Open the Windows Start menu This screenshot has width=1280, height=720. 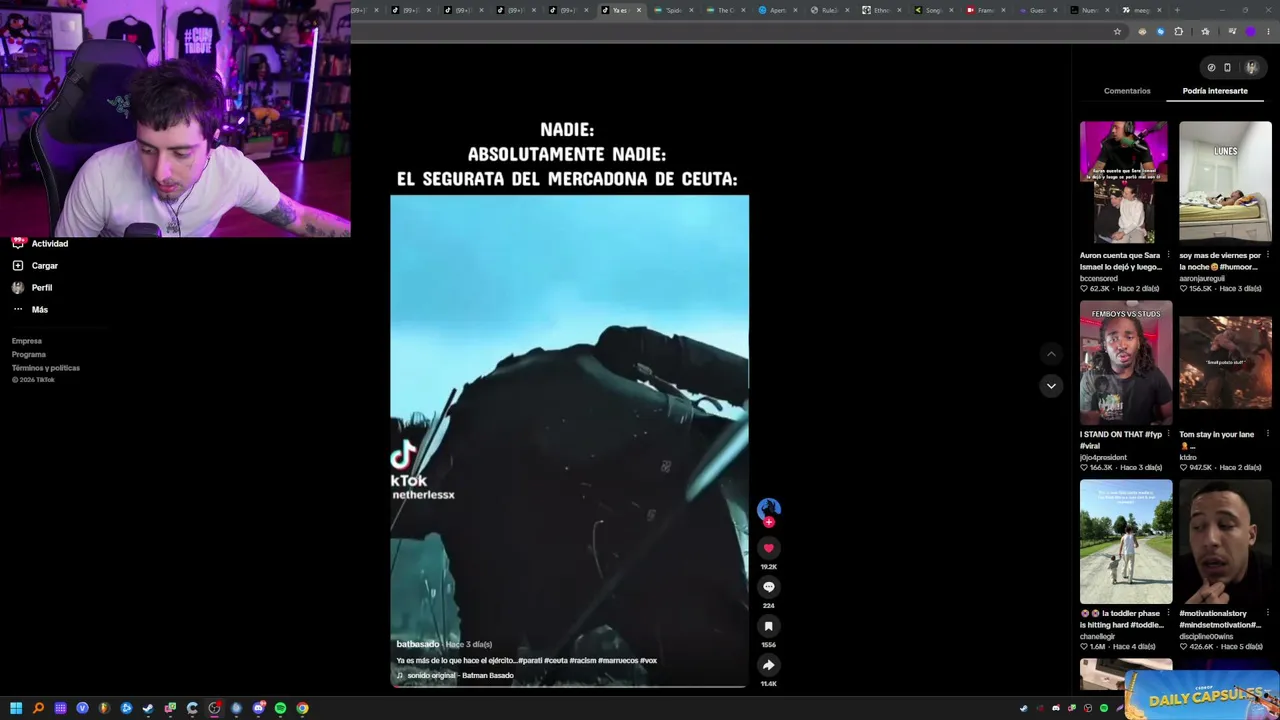(16, 708)
